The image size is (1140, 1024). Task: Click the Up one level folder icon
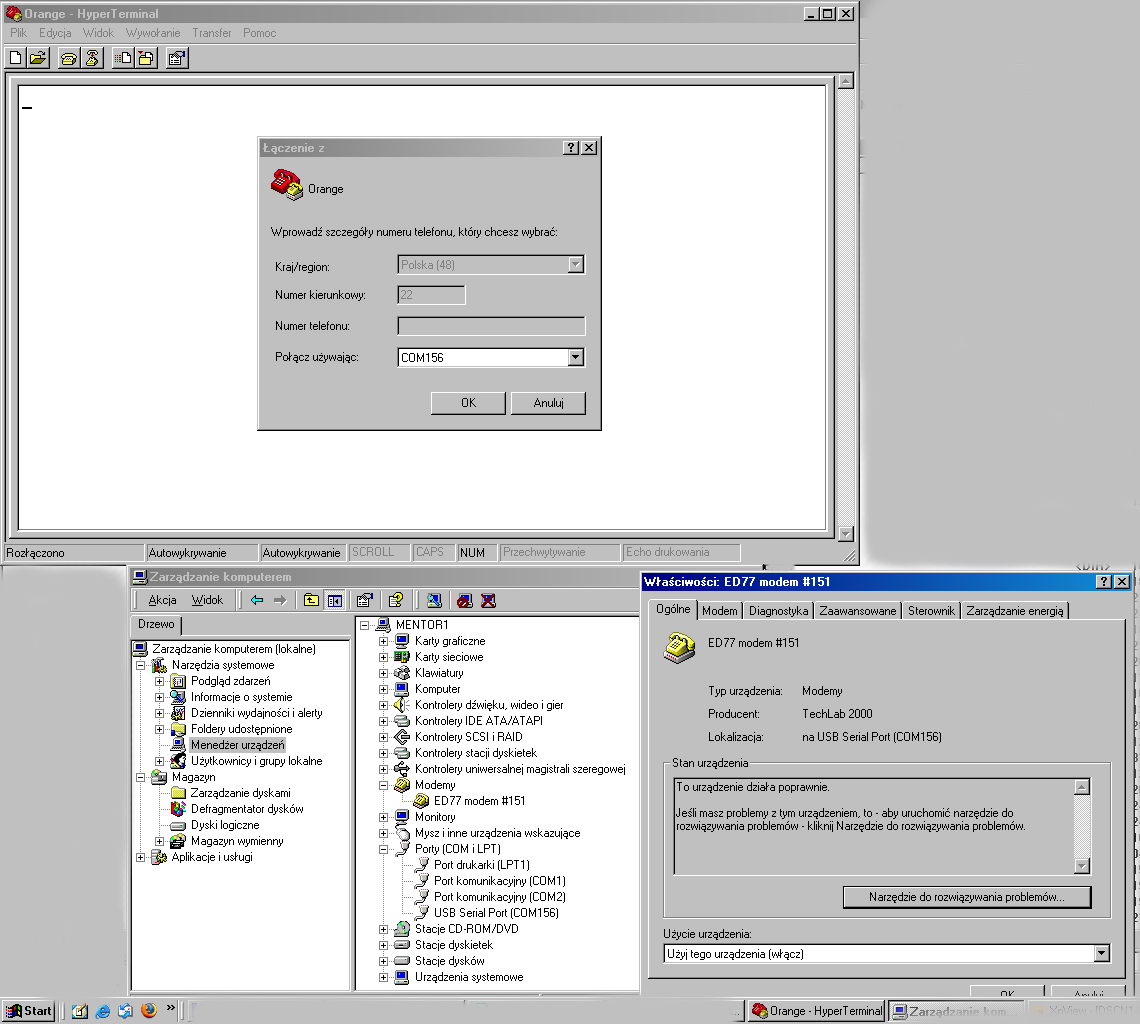[x=311, y=600]
